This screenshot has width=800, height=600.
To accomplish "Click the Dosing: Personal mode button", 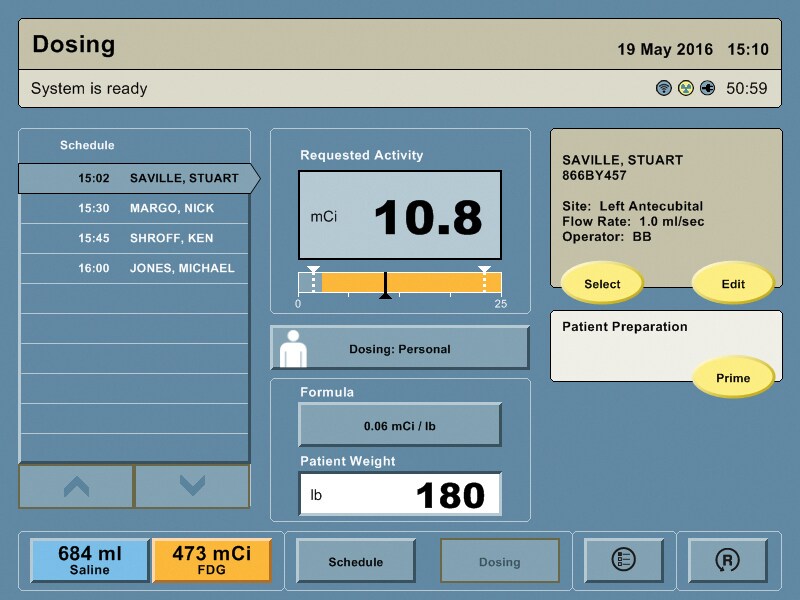I will (400, 348).
